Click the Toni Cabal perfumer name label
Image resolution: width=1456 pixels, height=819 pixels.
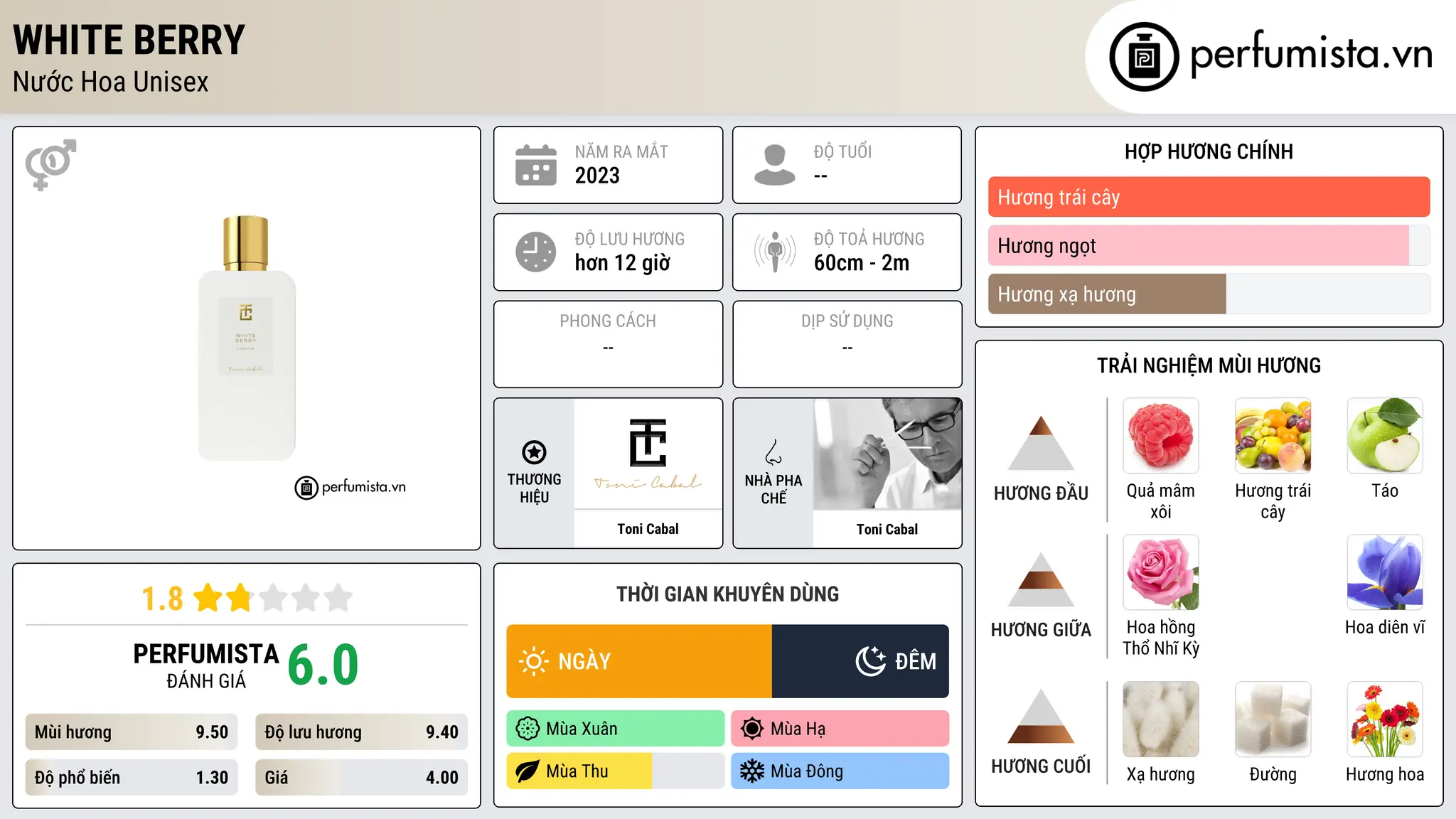point(887,529)
